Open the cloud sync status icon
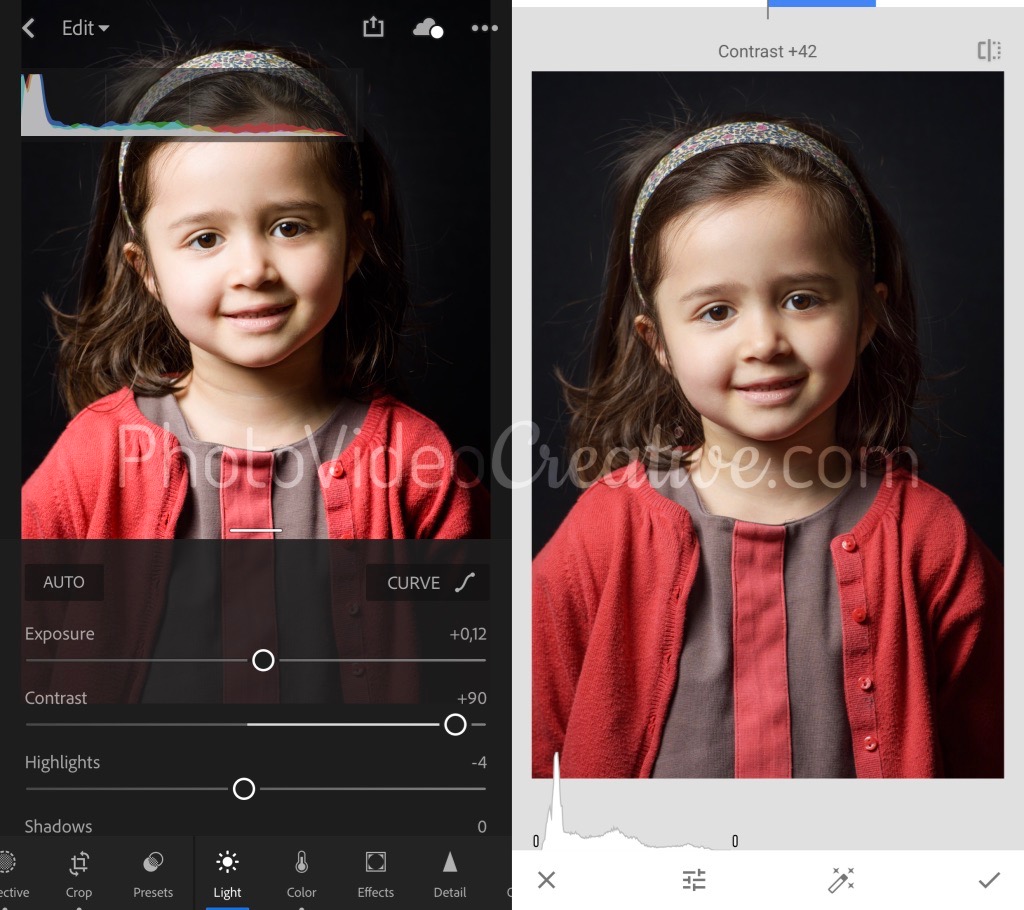Image resolution: width=1024 pixels, height=910 pixels. [x=428, y=29]
